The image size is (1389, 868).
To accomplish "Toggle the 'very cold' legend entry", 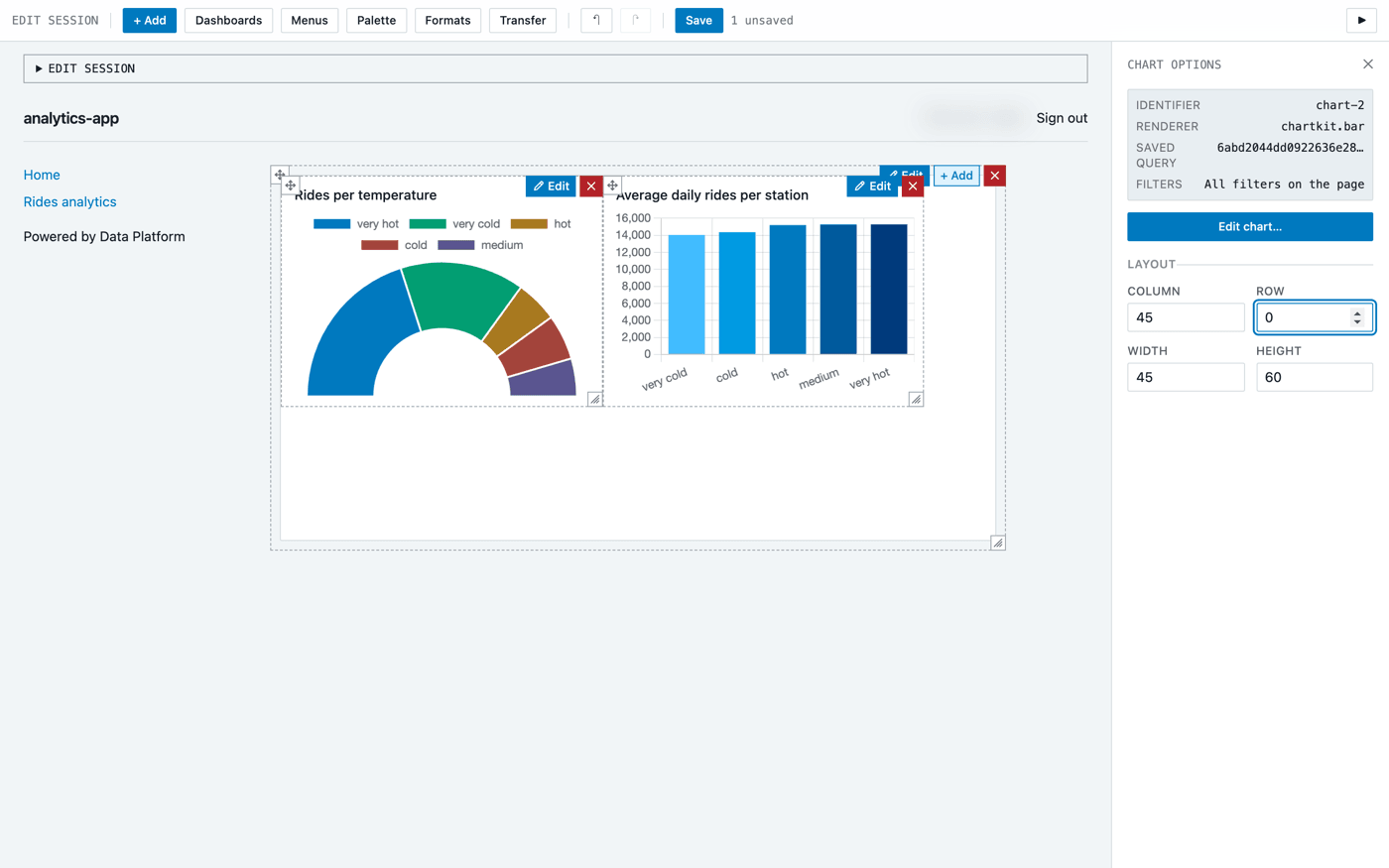I will [454, 224].
